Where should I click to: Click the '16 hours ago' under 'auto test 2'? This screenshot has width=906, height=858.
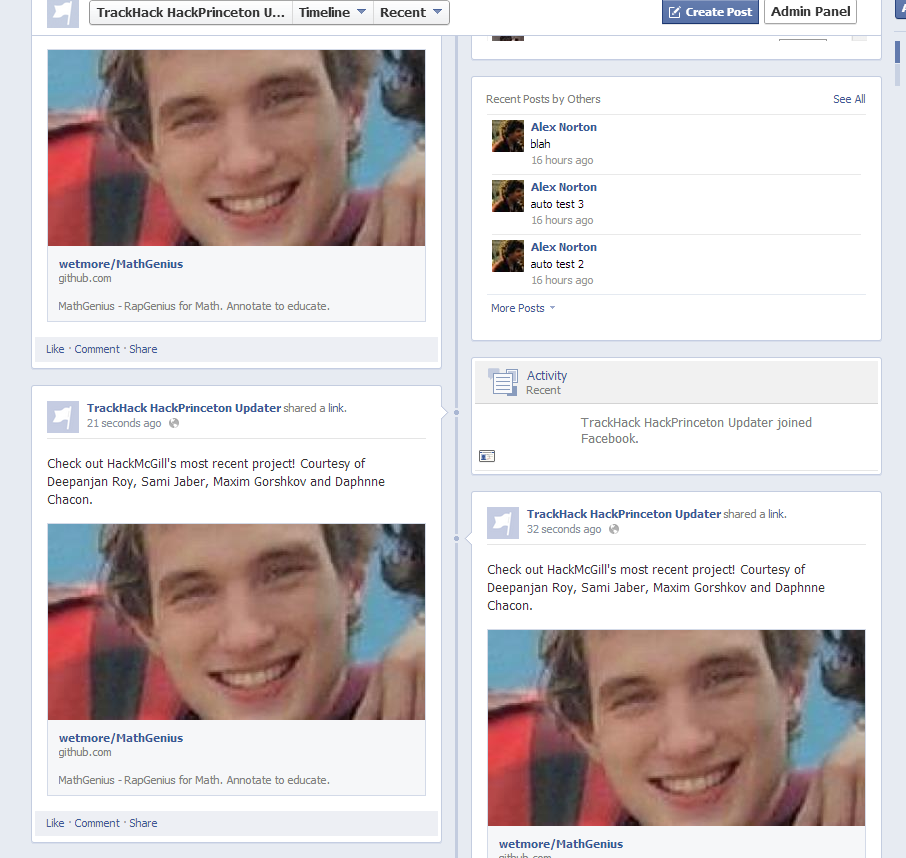click(x=562, y=281)
